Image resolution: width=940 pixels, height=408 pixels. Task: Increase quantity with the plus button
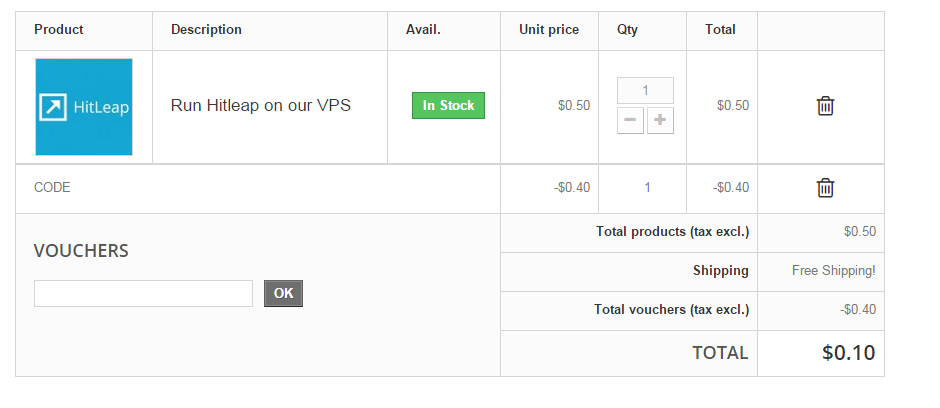660,120
